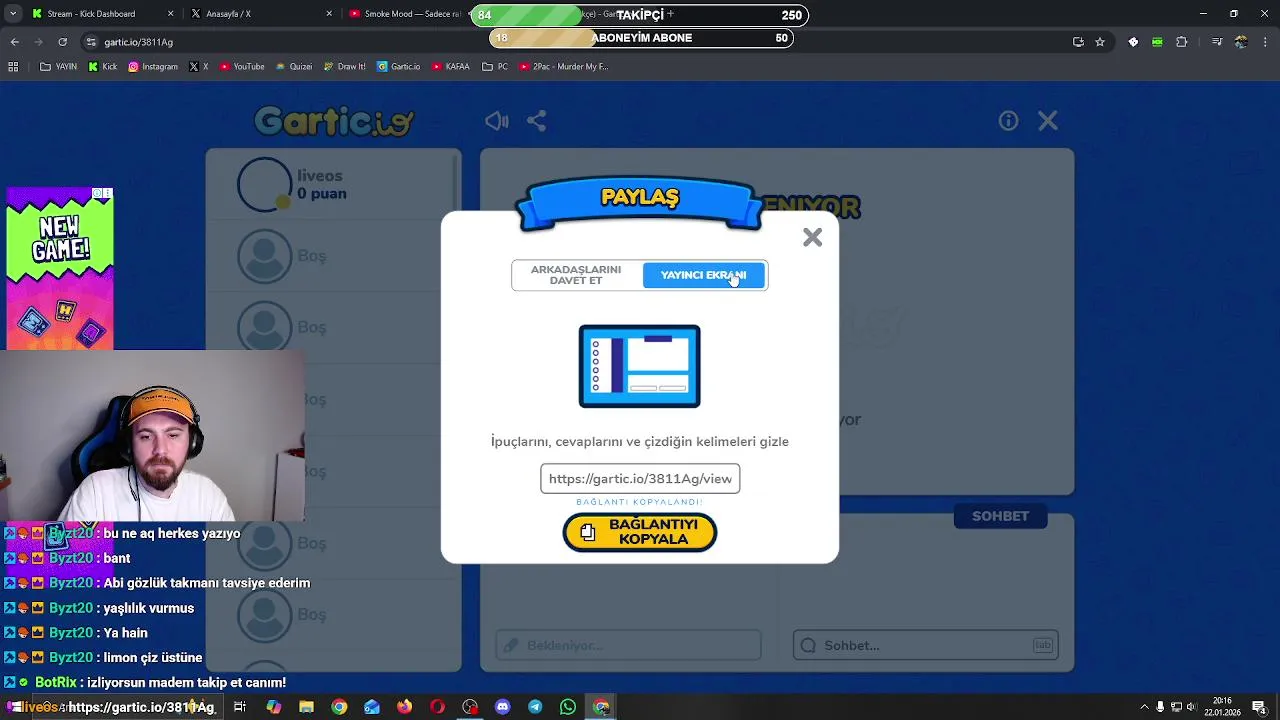Click the BAĞLANTIYI KOPYALA button

640,532
